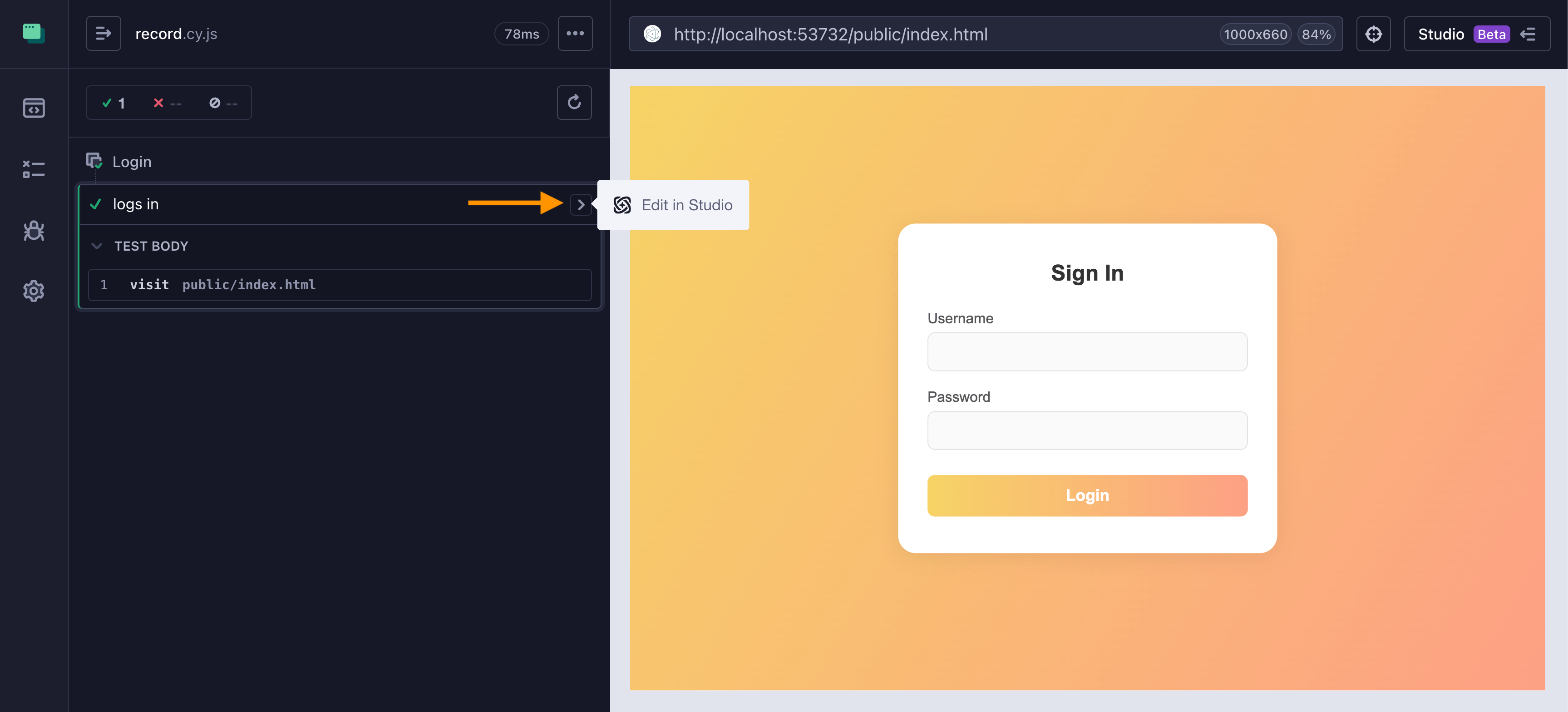The width and height of the screenshot is (1568, 712).
Task: Open the Specs view from the sidebar
Action: [34, 109]
